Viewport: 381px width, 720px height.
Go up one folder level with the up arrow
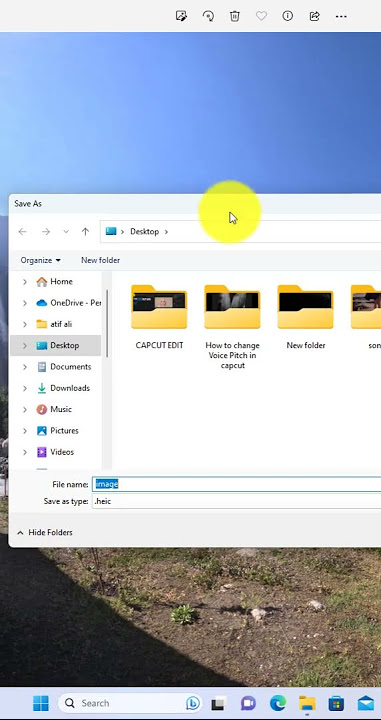(x=85, y=231)
